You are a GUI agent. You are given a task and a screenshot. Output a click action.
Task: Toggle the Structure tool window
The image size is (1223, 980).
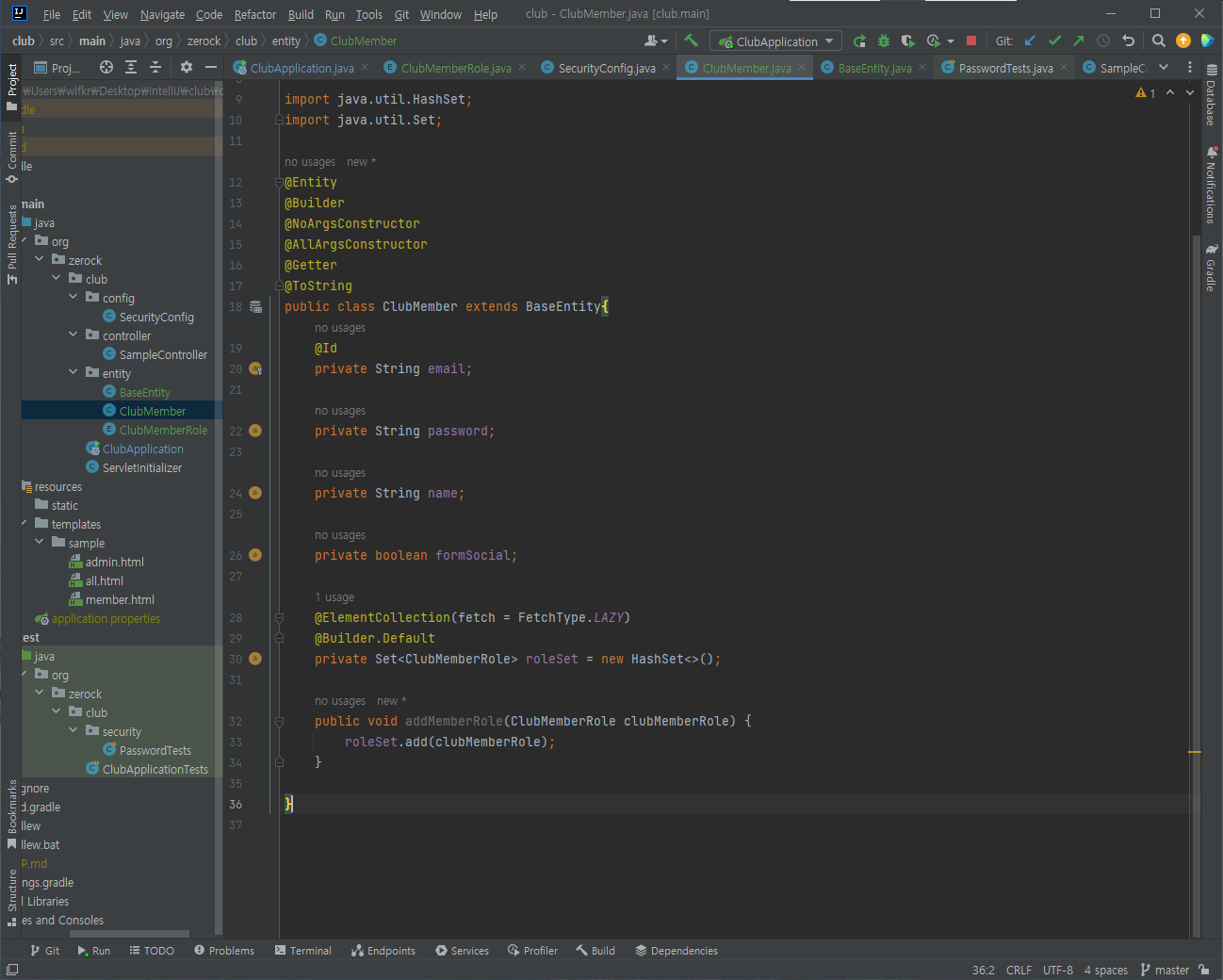pos(11,896)
